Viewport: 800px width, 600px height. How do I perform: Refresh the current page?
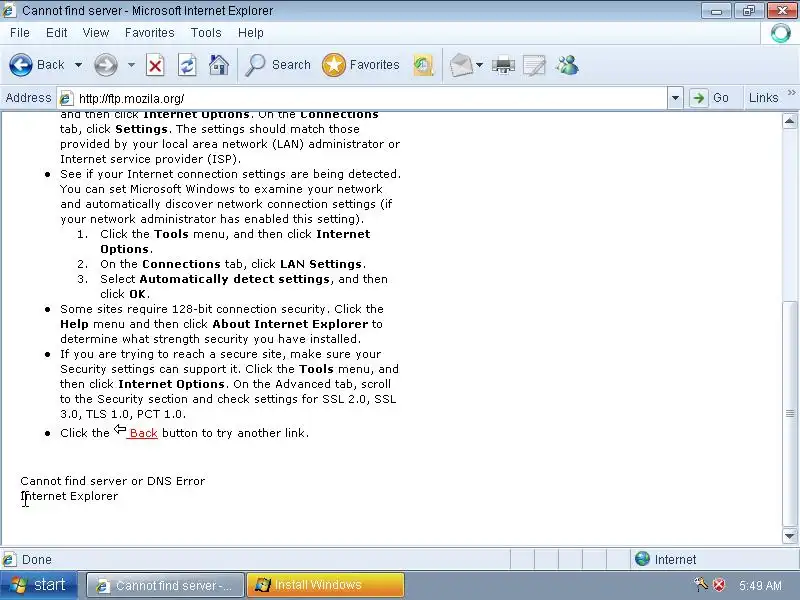pos(187,65)
